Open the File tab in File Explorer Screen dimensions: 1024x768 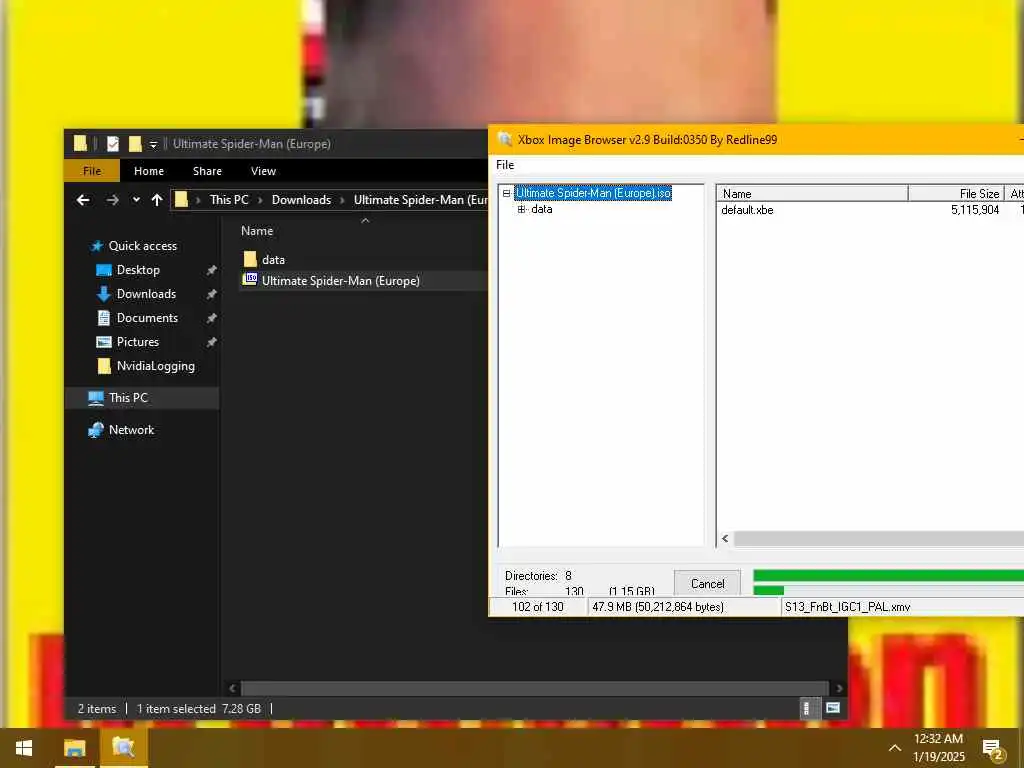92,170
